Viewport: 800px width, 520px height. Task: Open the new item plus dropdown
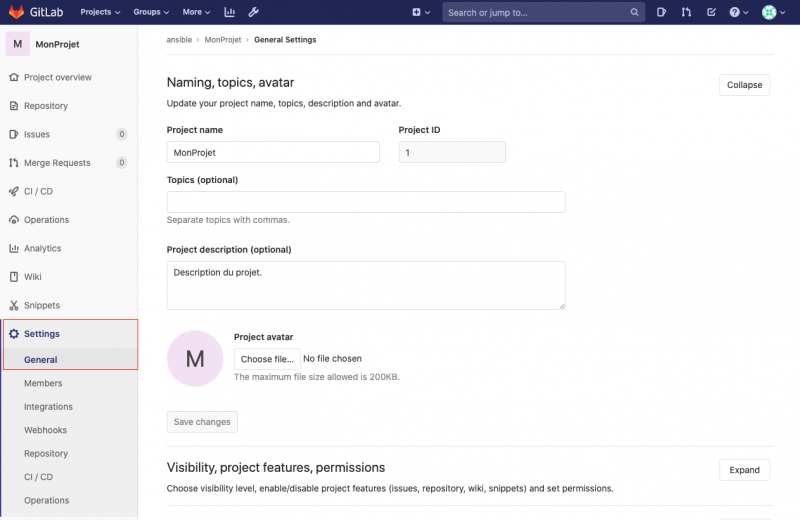coord(421,12)
